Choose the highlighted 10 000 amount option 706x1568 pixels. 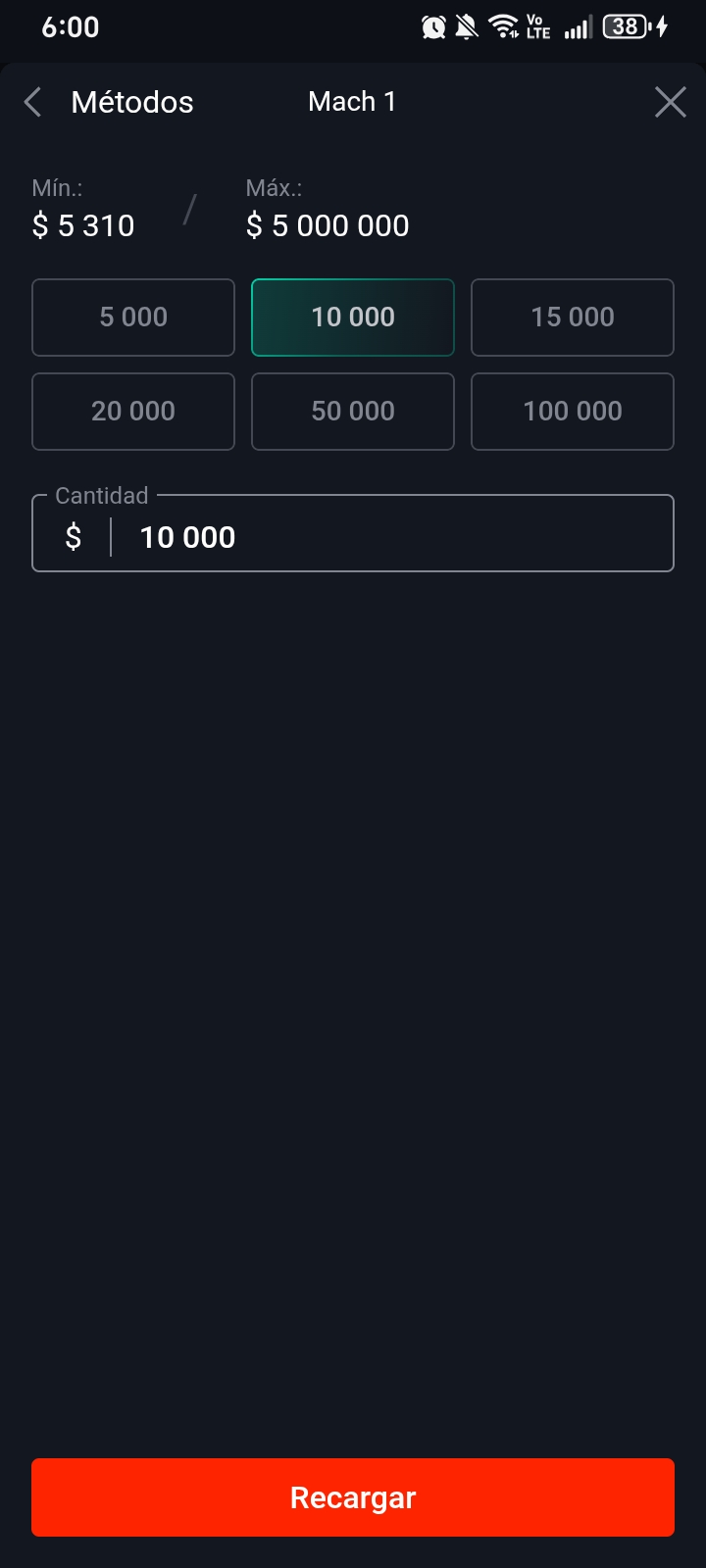[x=353, y=318]
